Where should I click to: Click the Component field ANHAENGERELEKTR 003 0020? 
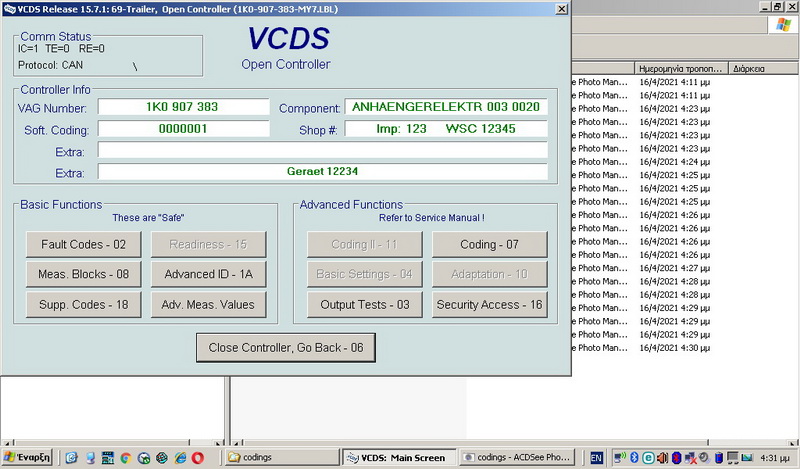446,107
